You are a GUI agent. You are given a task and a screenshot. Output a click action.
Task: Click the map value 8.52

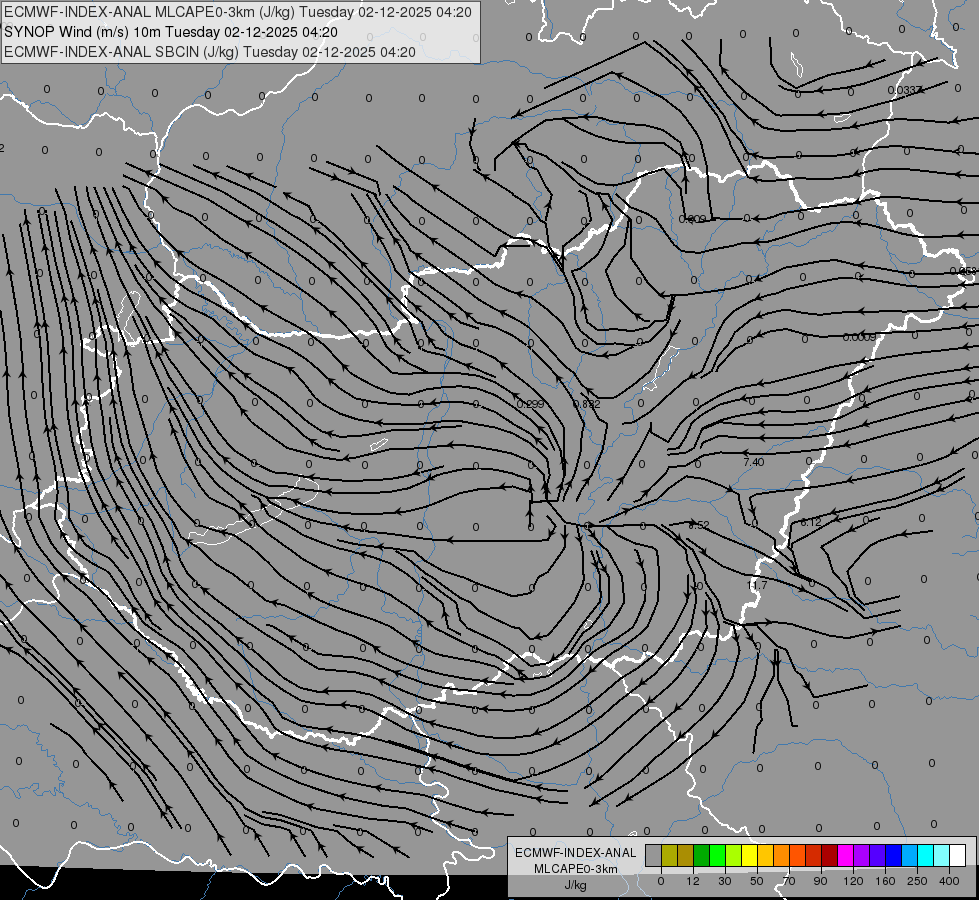pyautogui.click(x=699, y=525)
